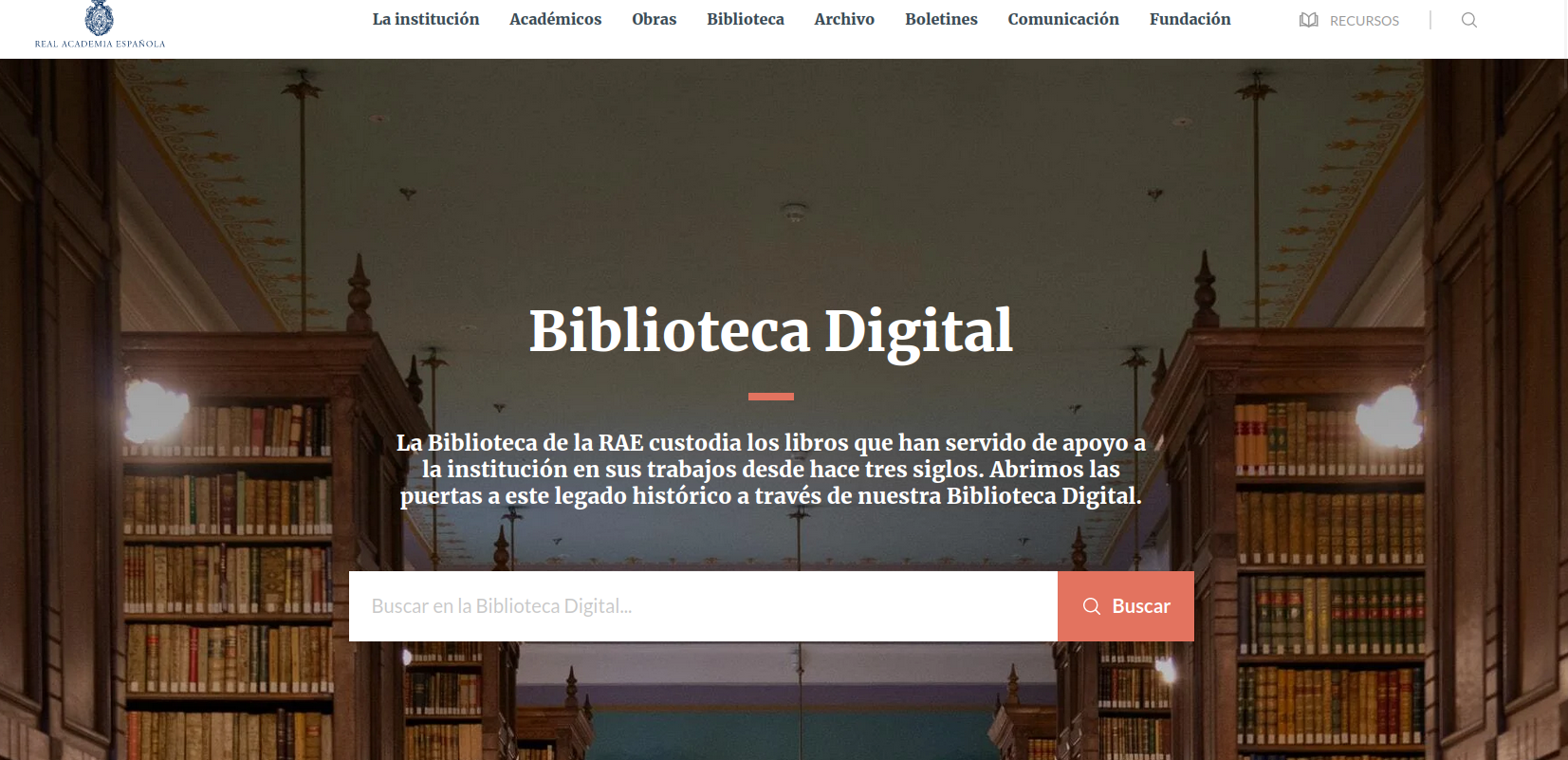Open the Archivo menu item
1568x760 pixels.
(x=844, y=19)
